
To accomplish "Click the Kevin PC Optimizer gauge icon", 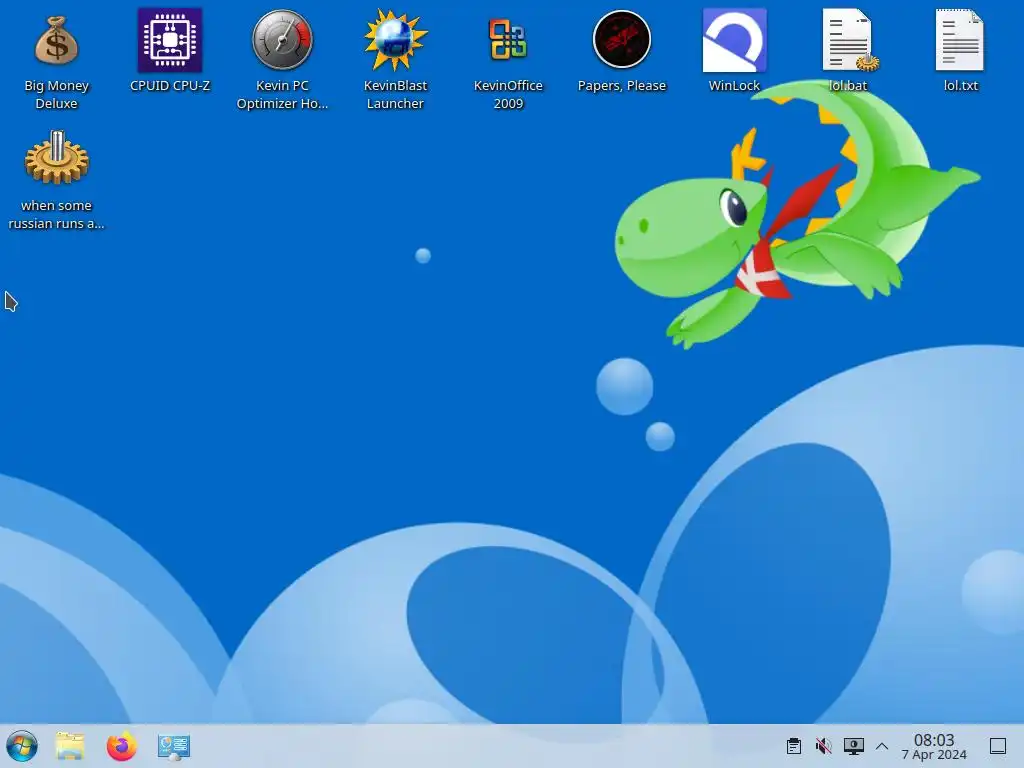I will click(x=282, y=40).
